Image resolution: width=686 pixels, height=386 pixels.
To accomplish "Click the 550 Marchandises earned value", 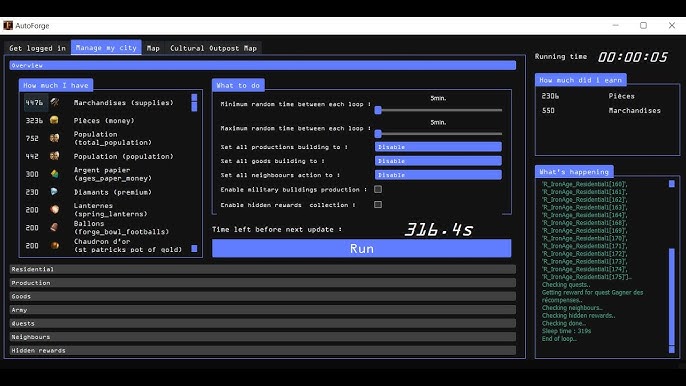I will coord(548,110).
